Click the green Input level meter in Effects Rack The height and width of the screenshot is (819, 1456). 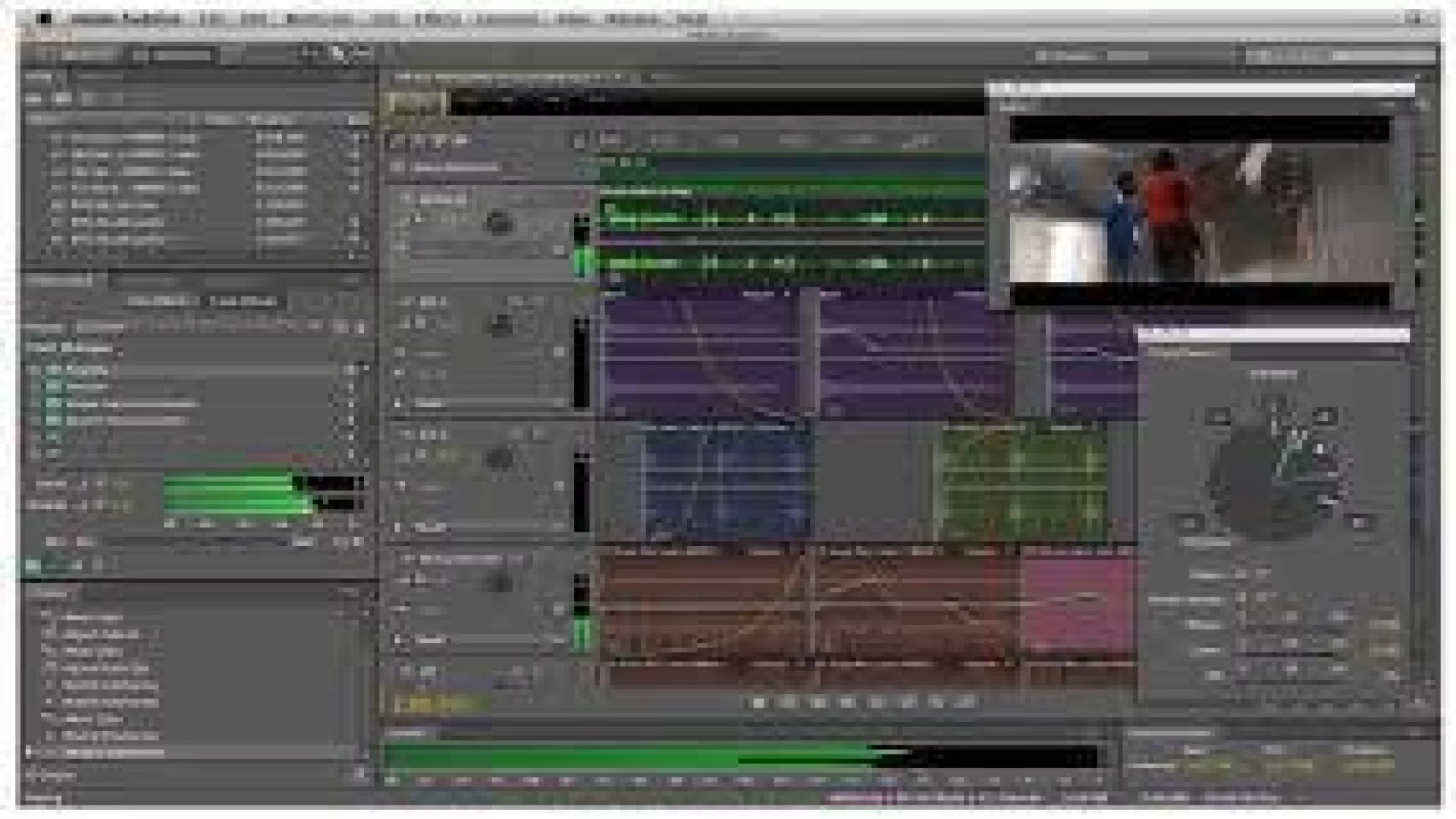[227, 484]
